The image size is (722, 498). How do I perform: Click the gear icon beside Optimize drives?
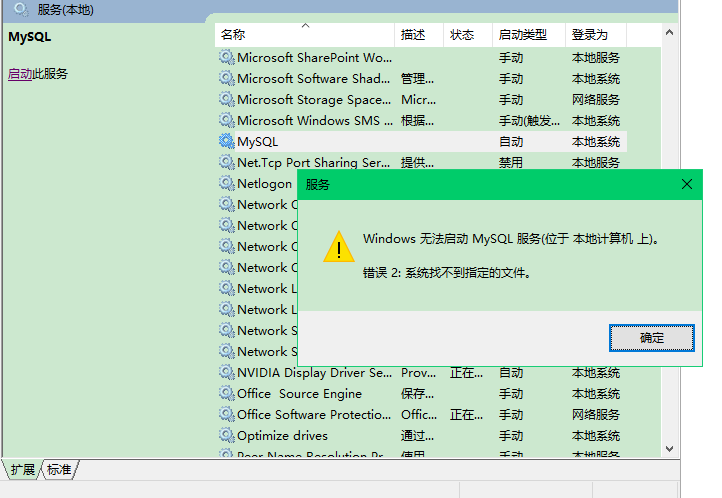tap(227, 435)
